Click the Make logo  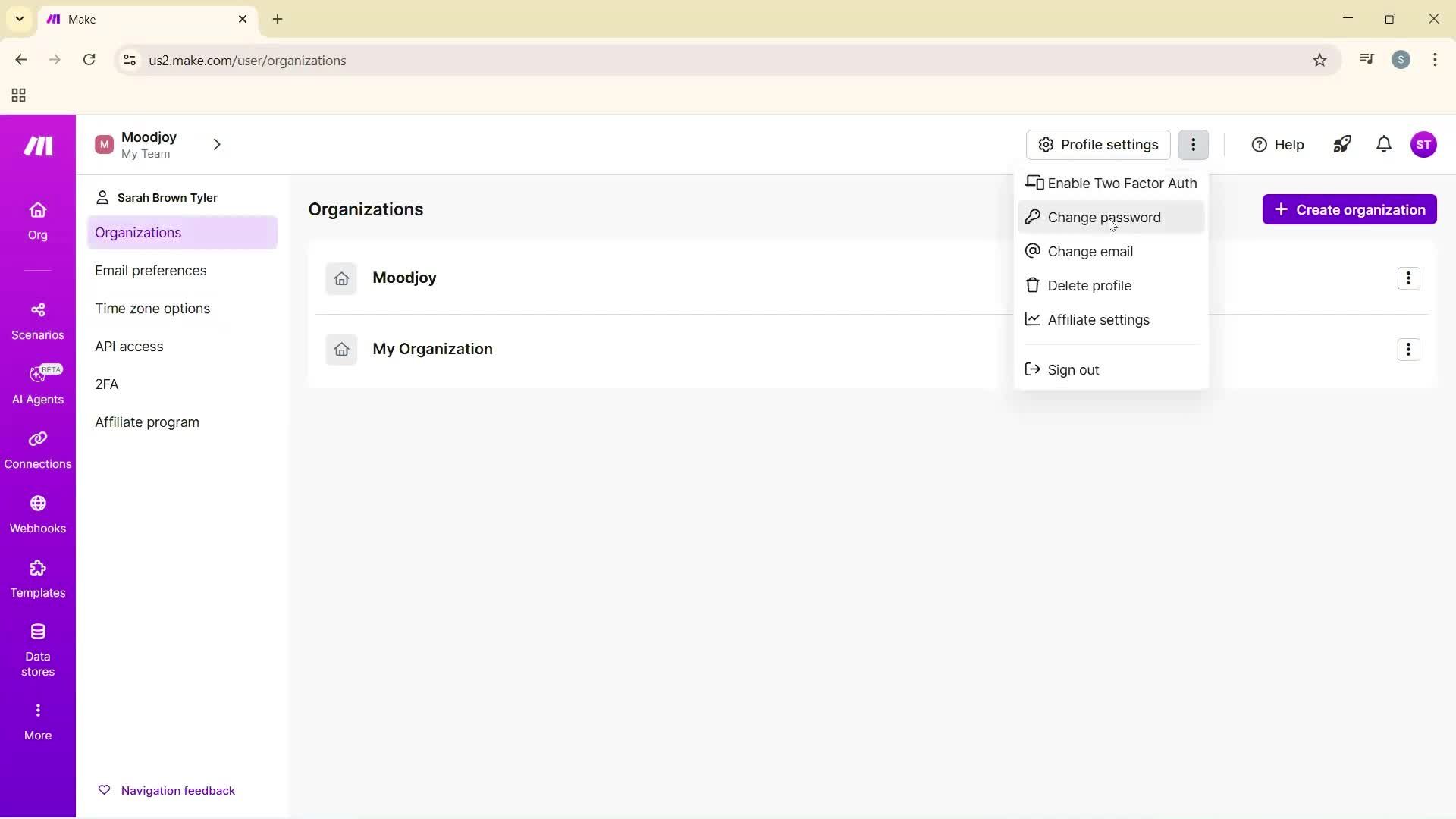tap(37, 146)
